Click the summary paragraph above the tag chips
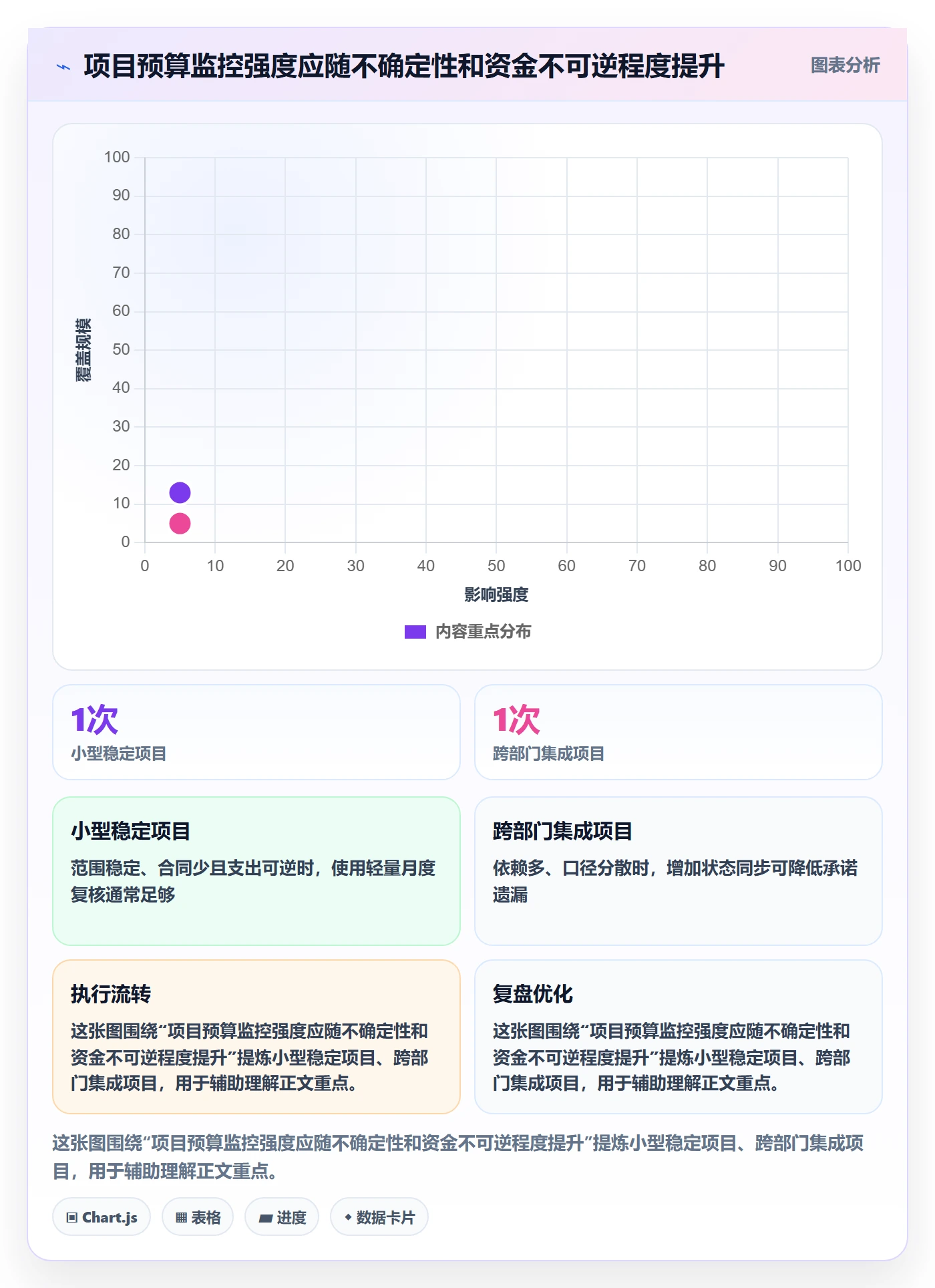Screen dimensions: 935x1288 click(458, 1156)
